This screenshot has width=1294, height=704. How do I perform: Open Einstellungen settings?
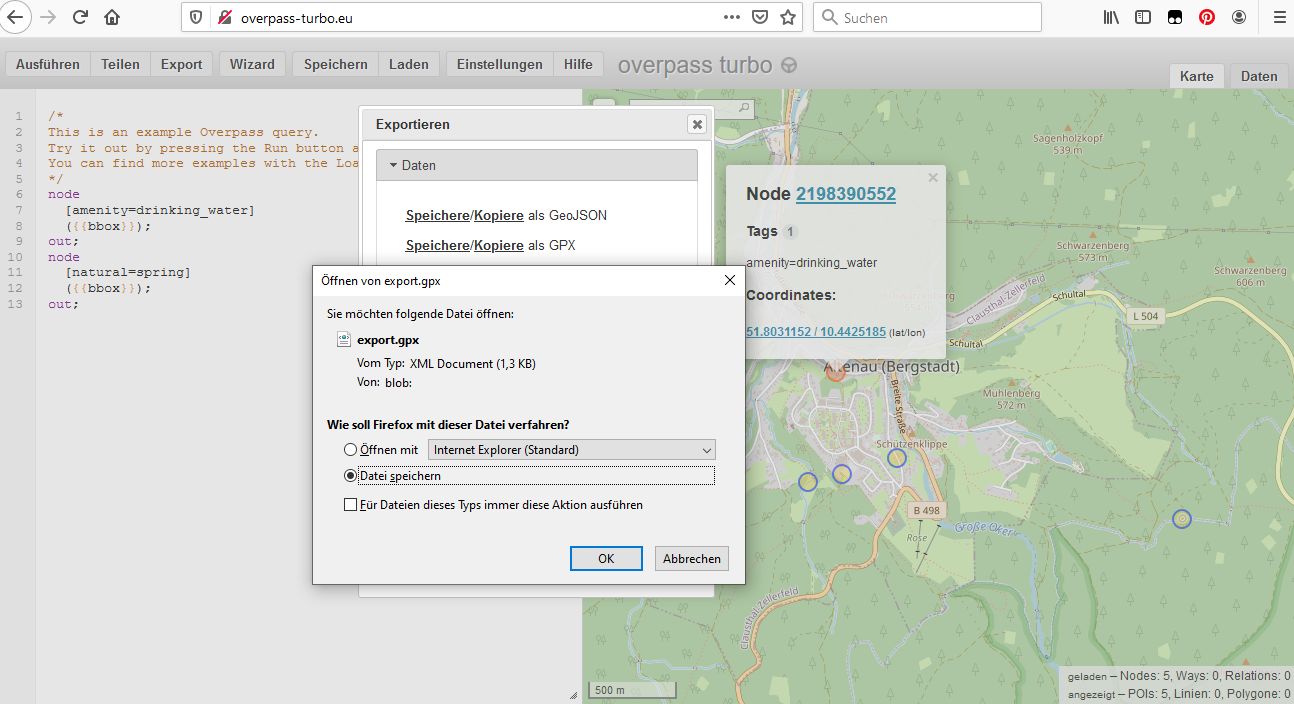pos(499,64)
